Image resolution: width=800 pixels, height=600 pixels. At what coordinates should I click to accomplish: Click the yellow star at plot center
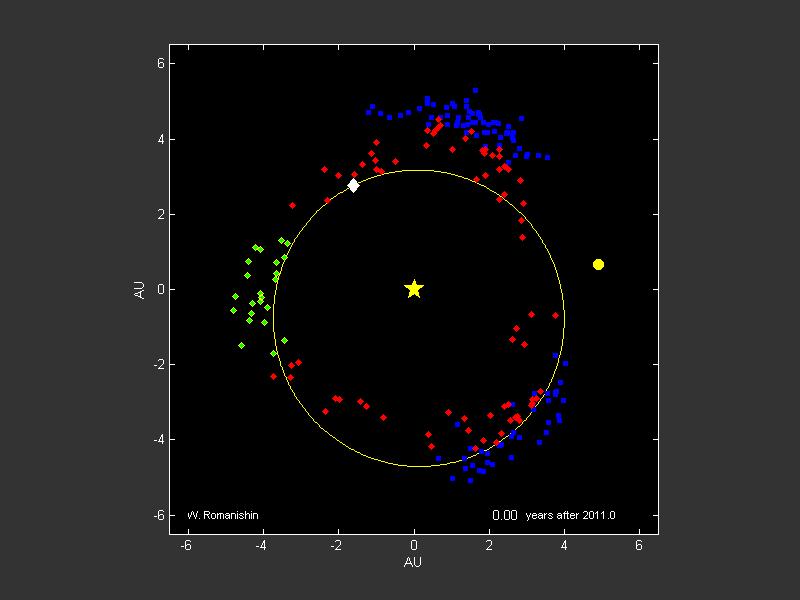coord(414,289)
